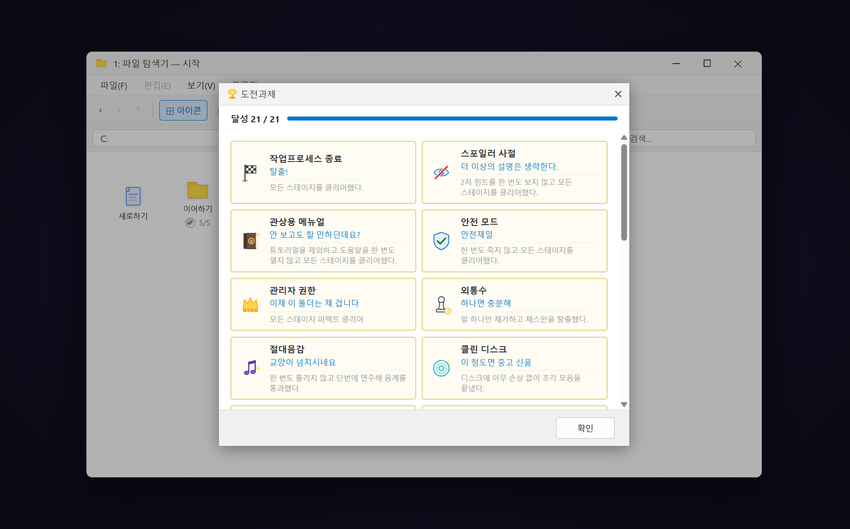Confirm with the 확인 button
The image size is (850, 529).
tap(585, 428)
